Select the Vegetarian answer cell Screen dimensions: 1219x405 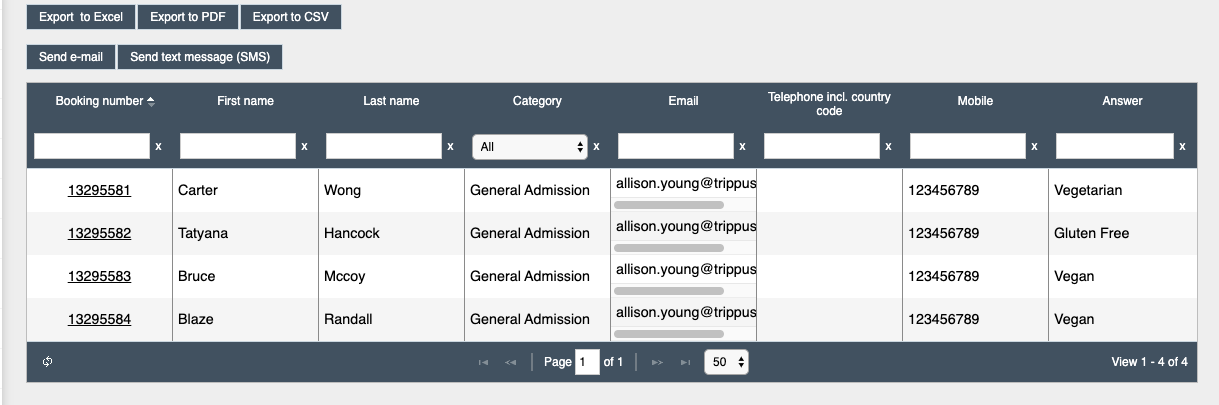1122,190
